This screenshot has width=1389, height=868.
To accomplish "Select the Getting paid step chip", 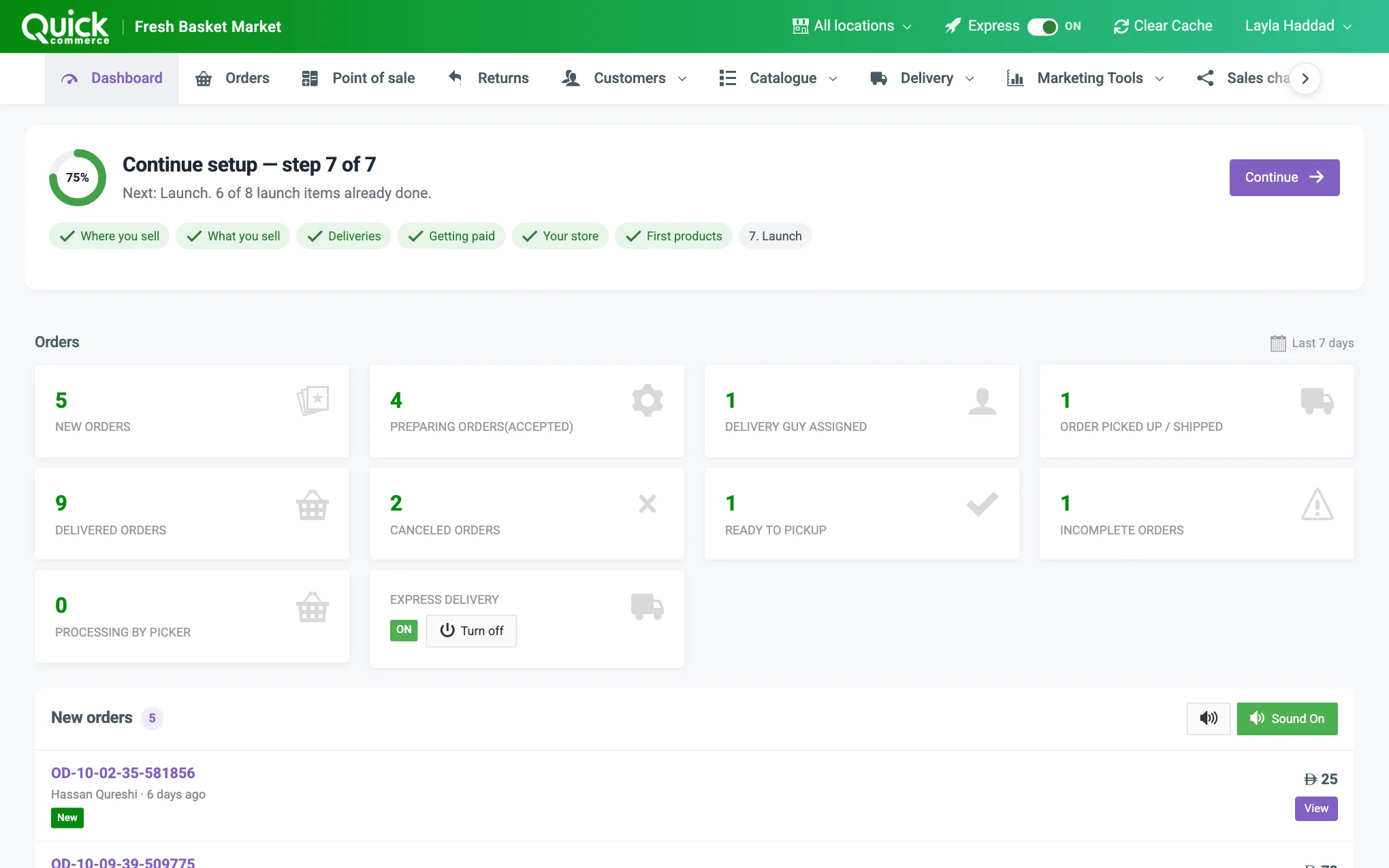I will point(451,236).
